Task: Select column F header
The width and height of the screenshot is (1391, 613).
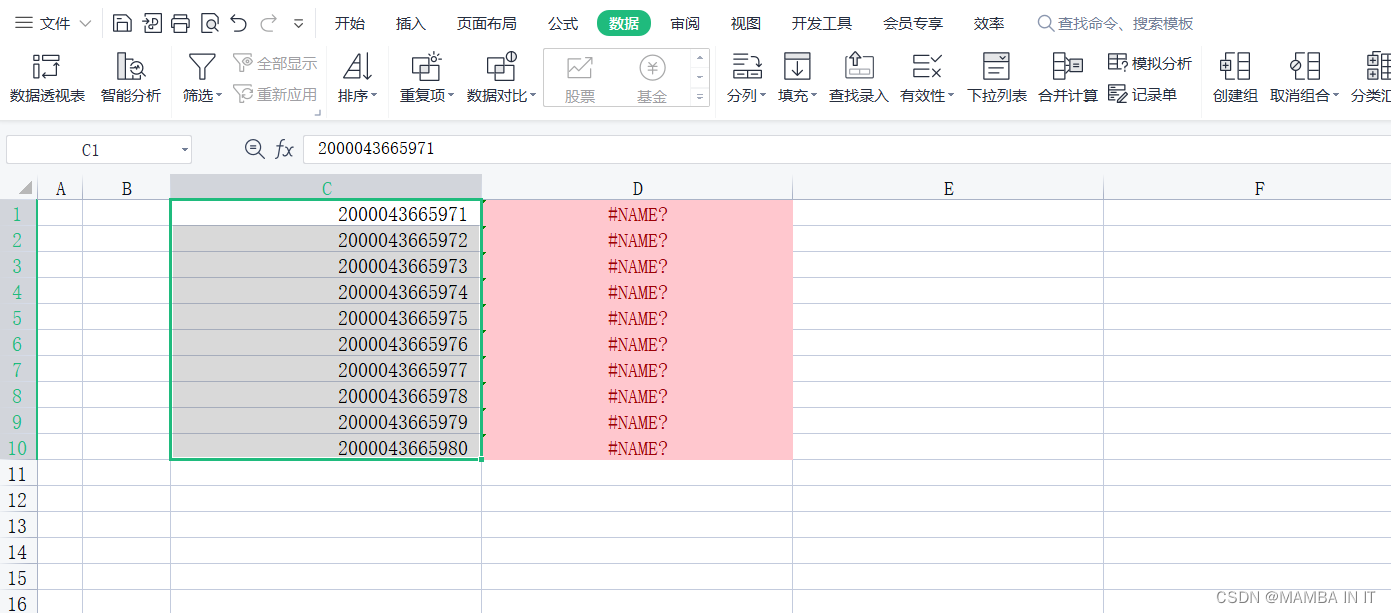Action: [1247, 187]
